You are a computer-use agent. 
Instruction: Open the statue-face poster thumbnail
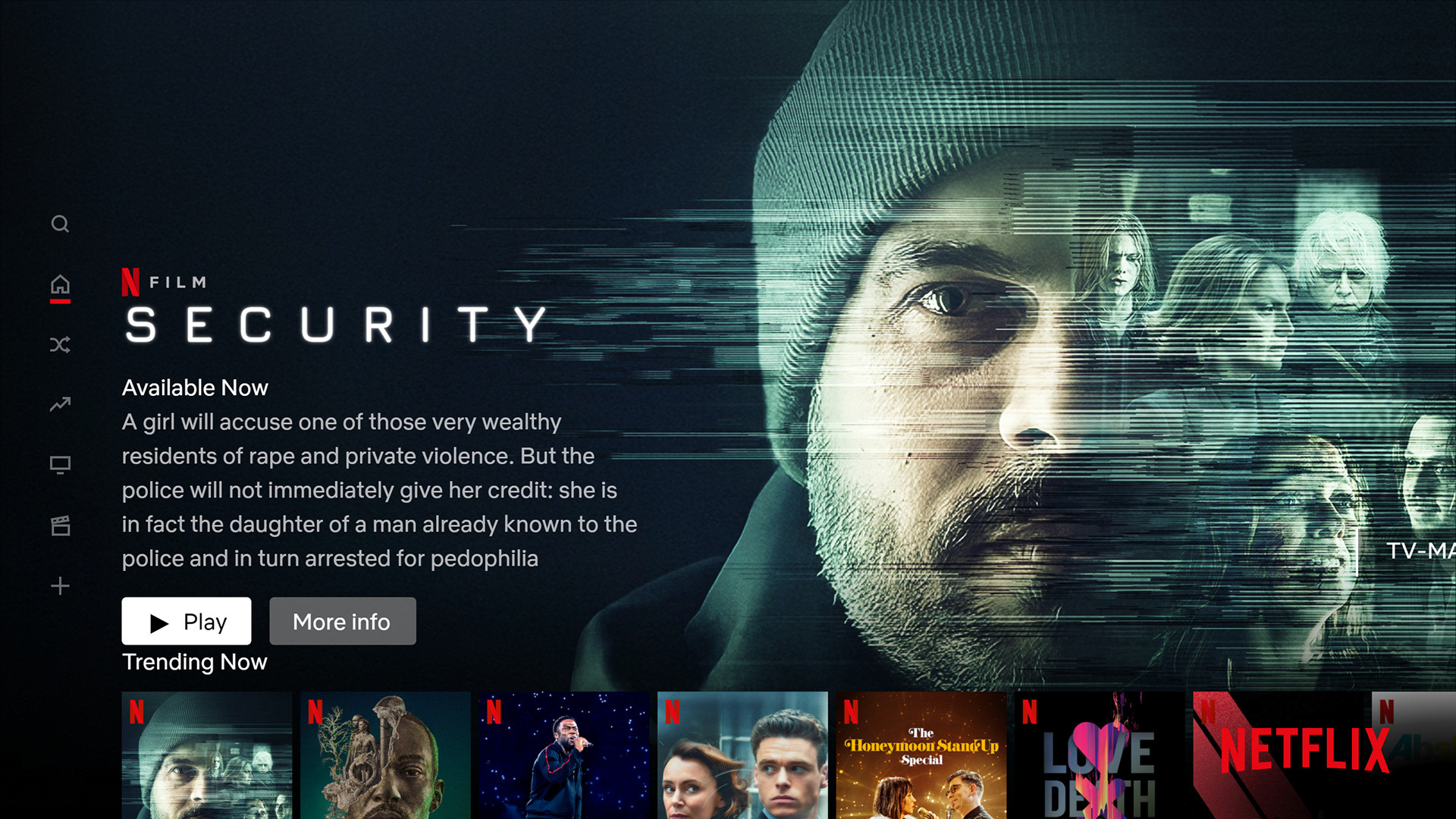click(385, 755)
